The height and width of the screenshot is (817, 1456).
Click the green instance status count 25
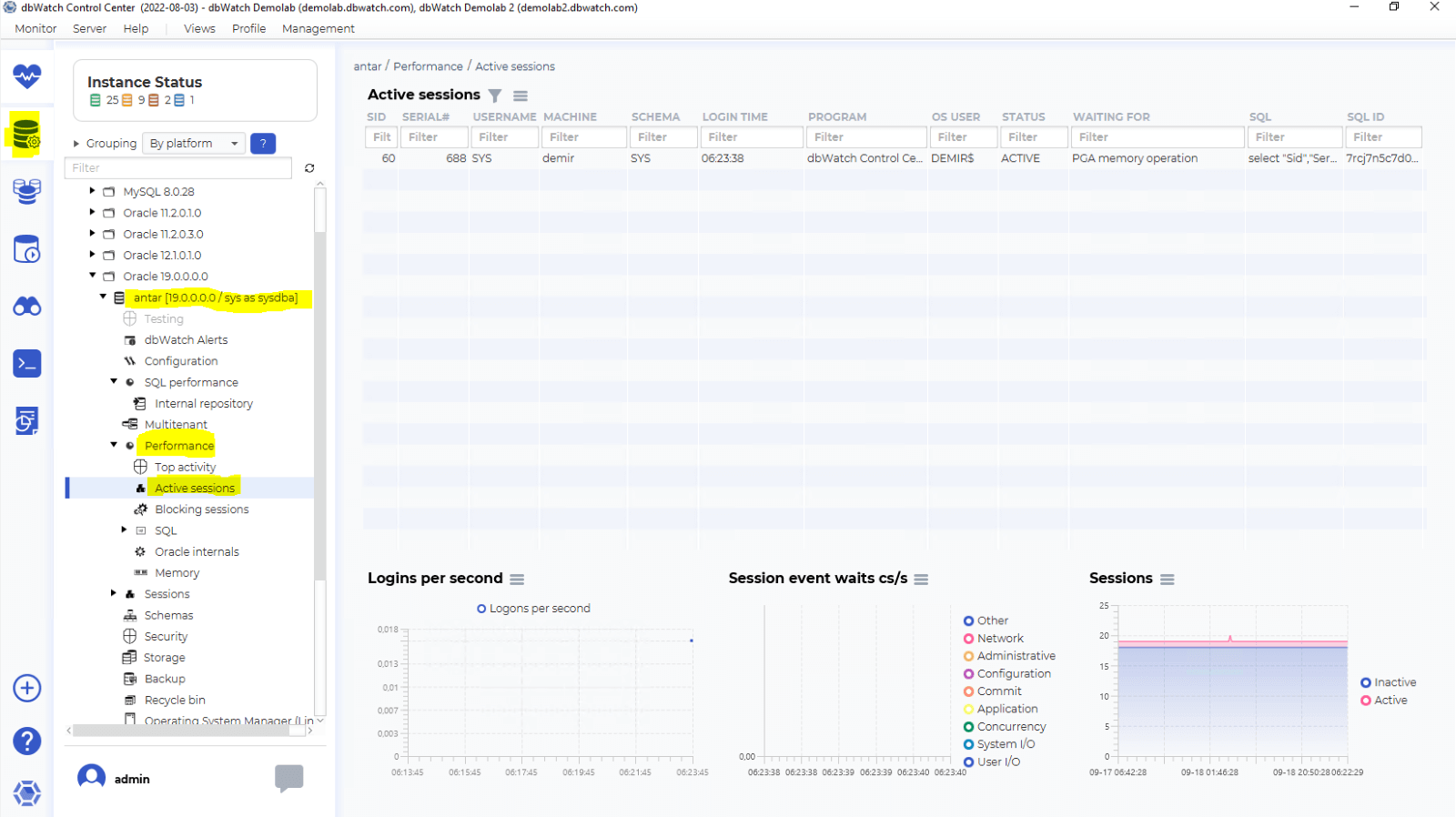pyautogui.click(x=105, y=100)
